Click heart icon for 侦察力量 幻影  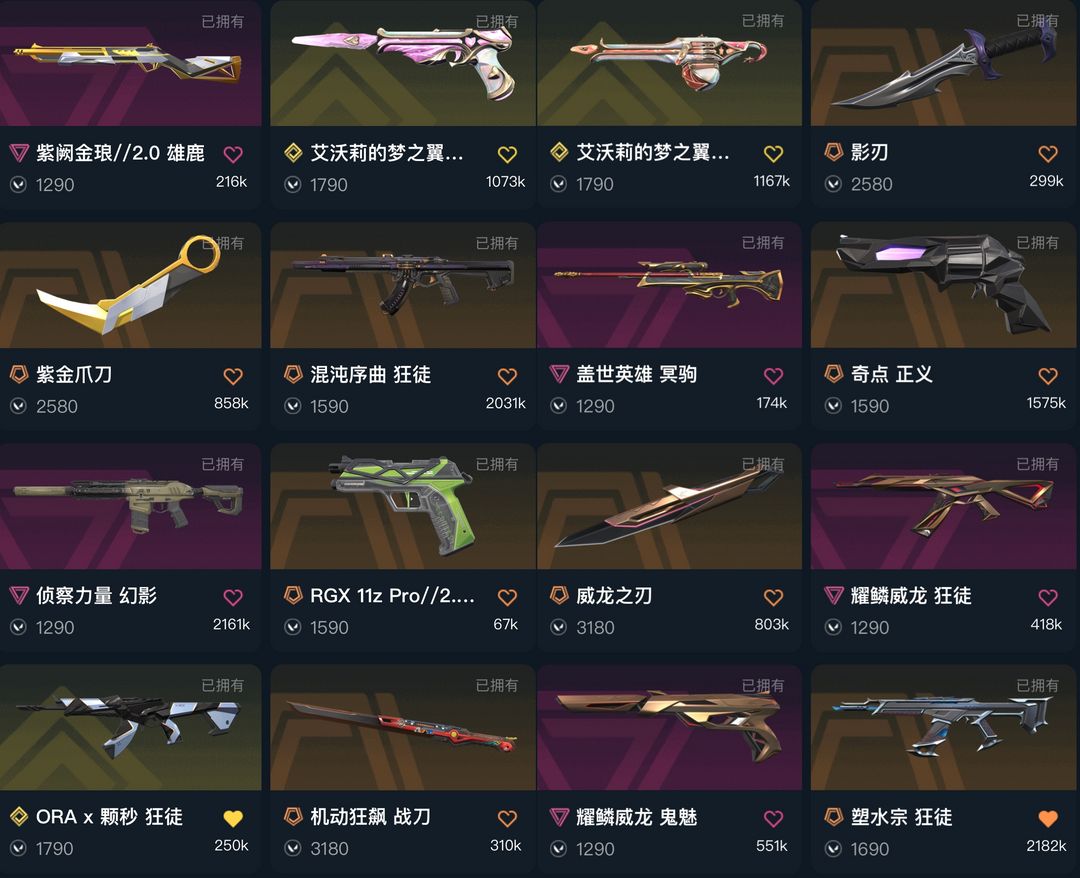tap(233, 597)
